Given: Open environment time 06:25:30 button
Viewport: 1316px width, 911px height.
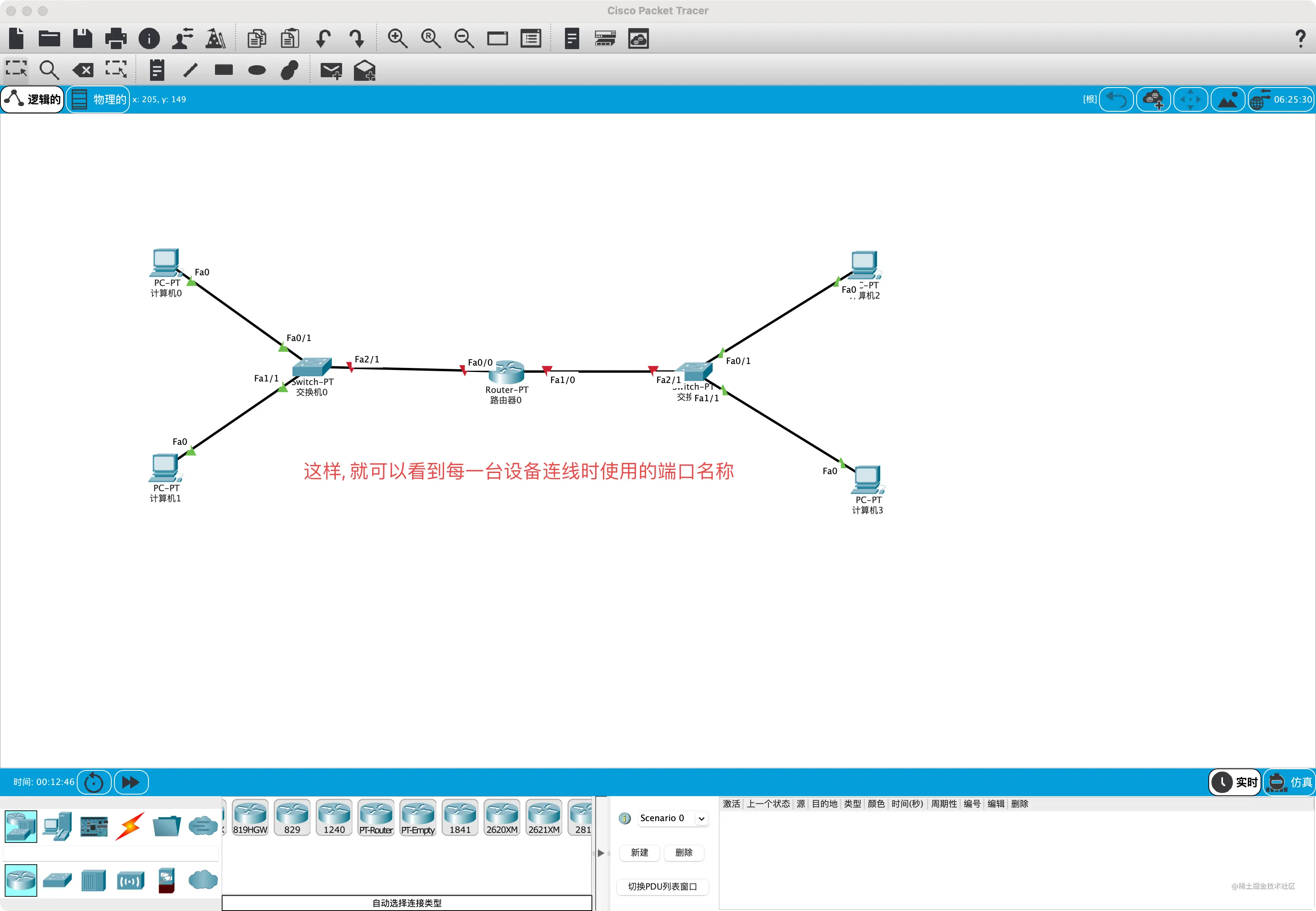Looking at the screenshot, I should point(1281,99).
